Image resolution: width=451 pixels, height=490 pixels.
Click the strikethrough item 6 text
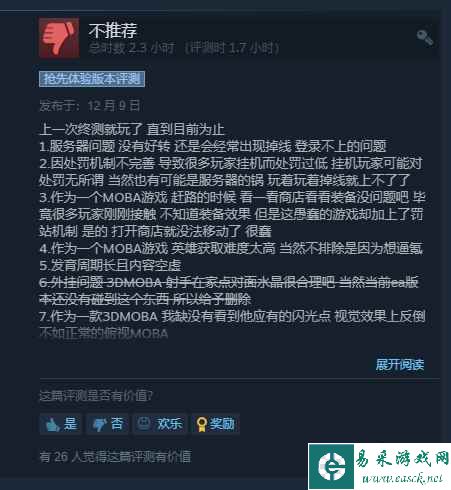tap(229, 291)
